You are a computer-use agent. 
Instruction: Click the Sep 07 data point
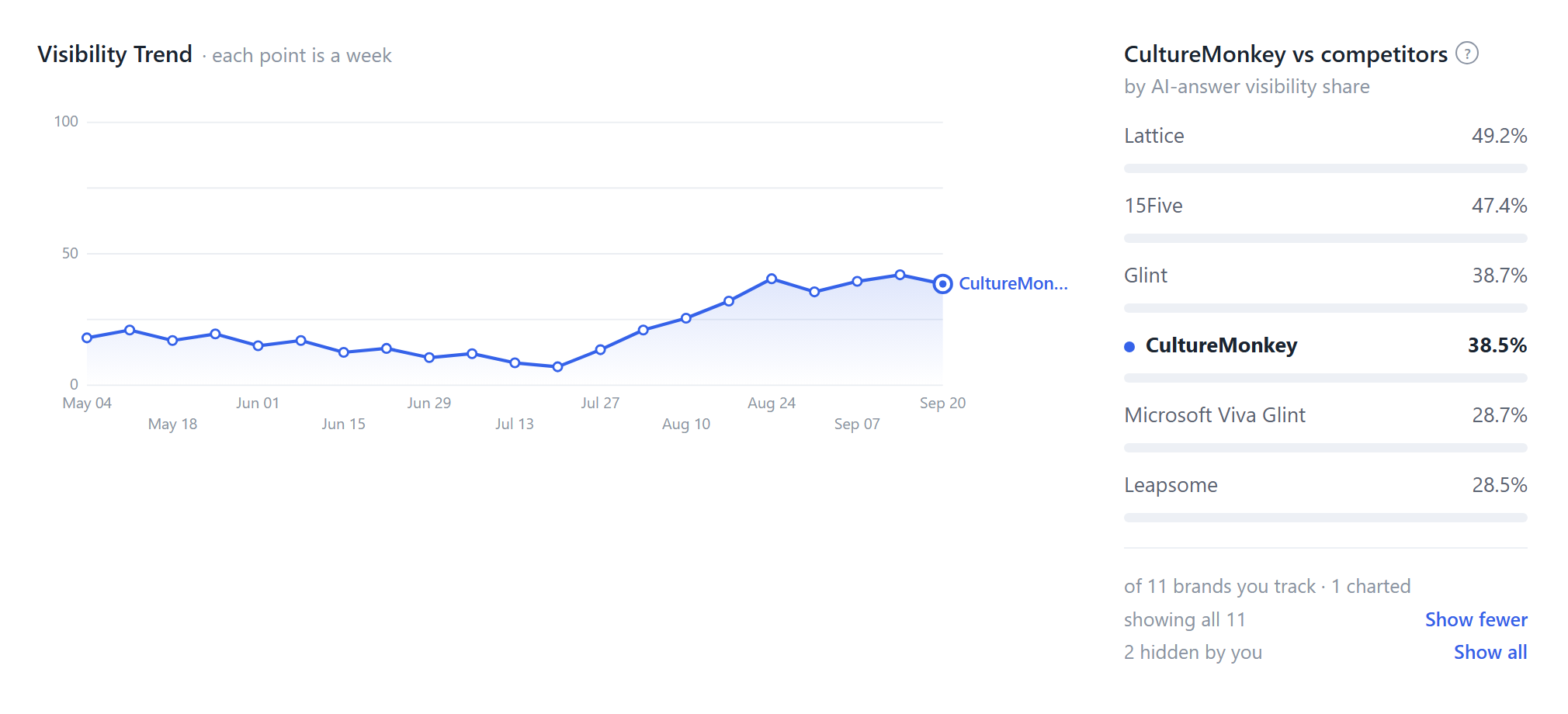tap(857, 281)
